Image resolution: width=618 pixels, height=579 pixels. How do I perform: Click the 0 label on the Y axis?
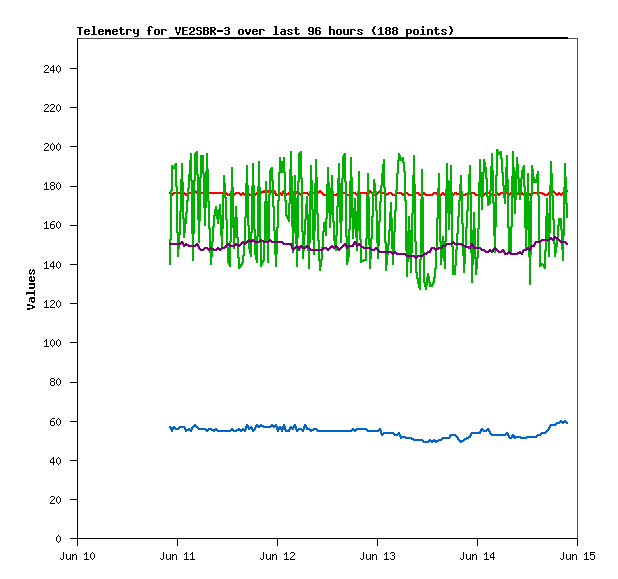[x=65, y=539]
